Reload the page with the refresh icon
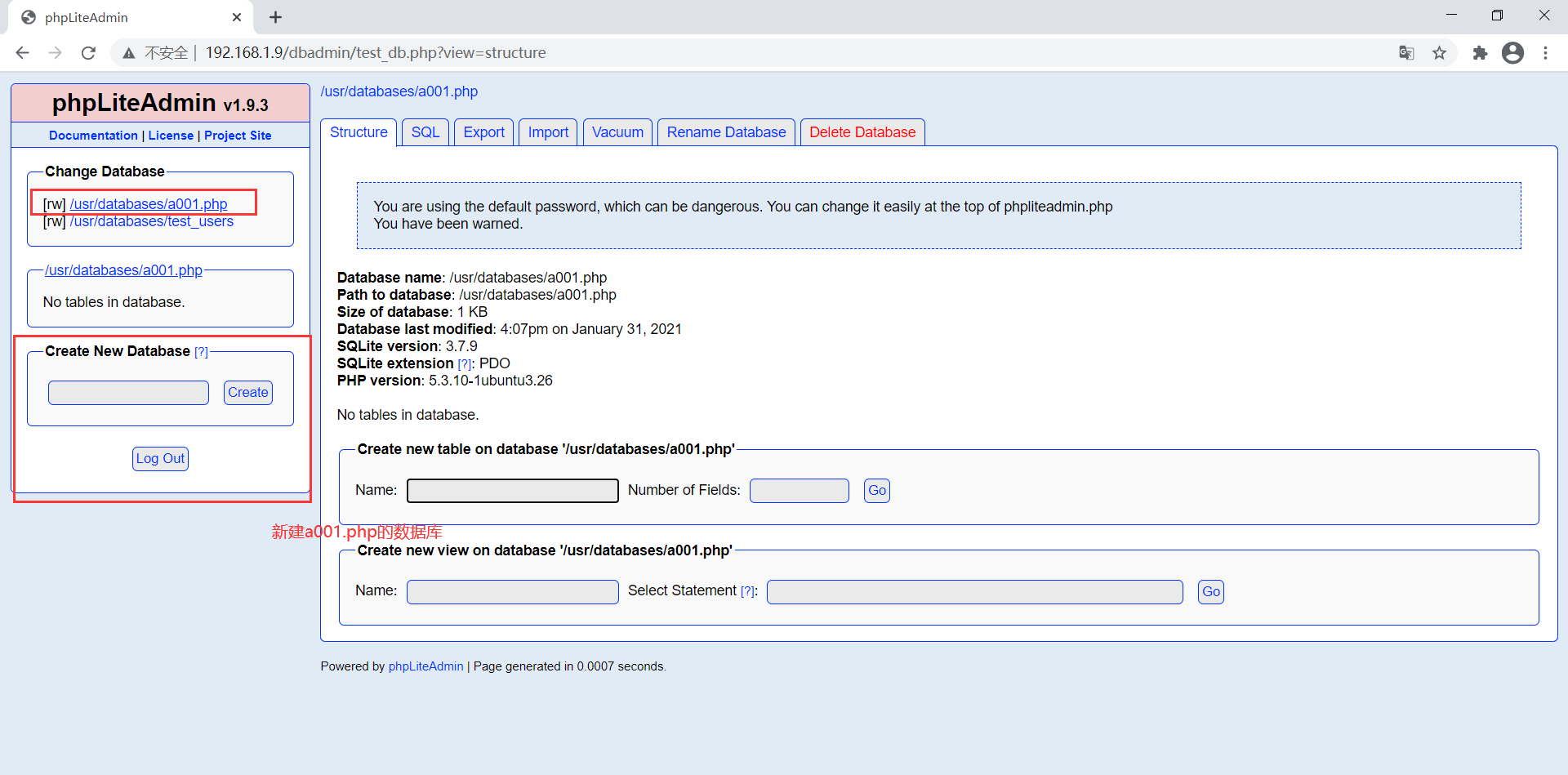Image resolution: width=1568 pixels, height=775 pixels. 88,53
